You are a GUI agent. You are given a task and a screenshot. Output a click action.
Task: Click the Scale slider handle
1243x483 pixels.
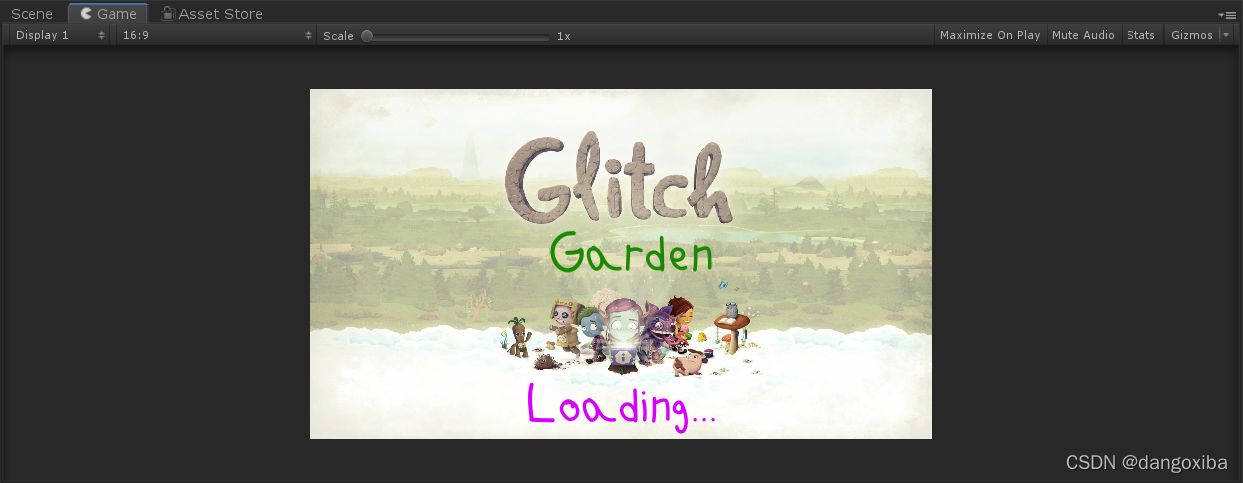367,35
